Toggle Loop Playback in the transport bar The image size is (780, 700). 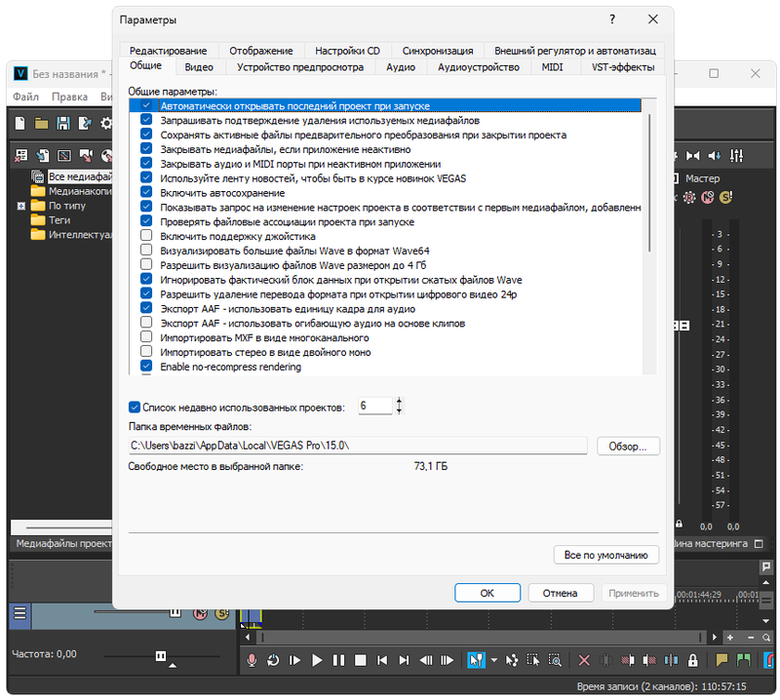[273, 660]
